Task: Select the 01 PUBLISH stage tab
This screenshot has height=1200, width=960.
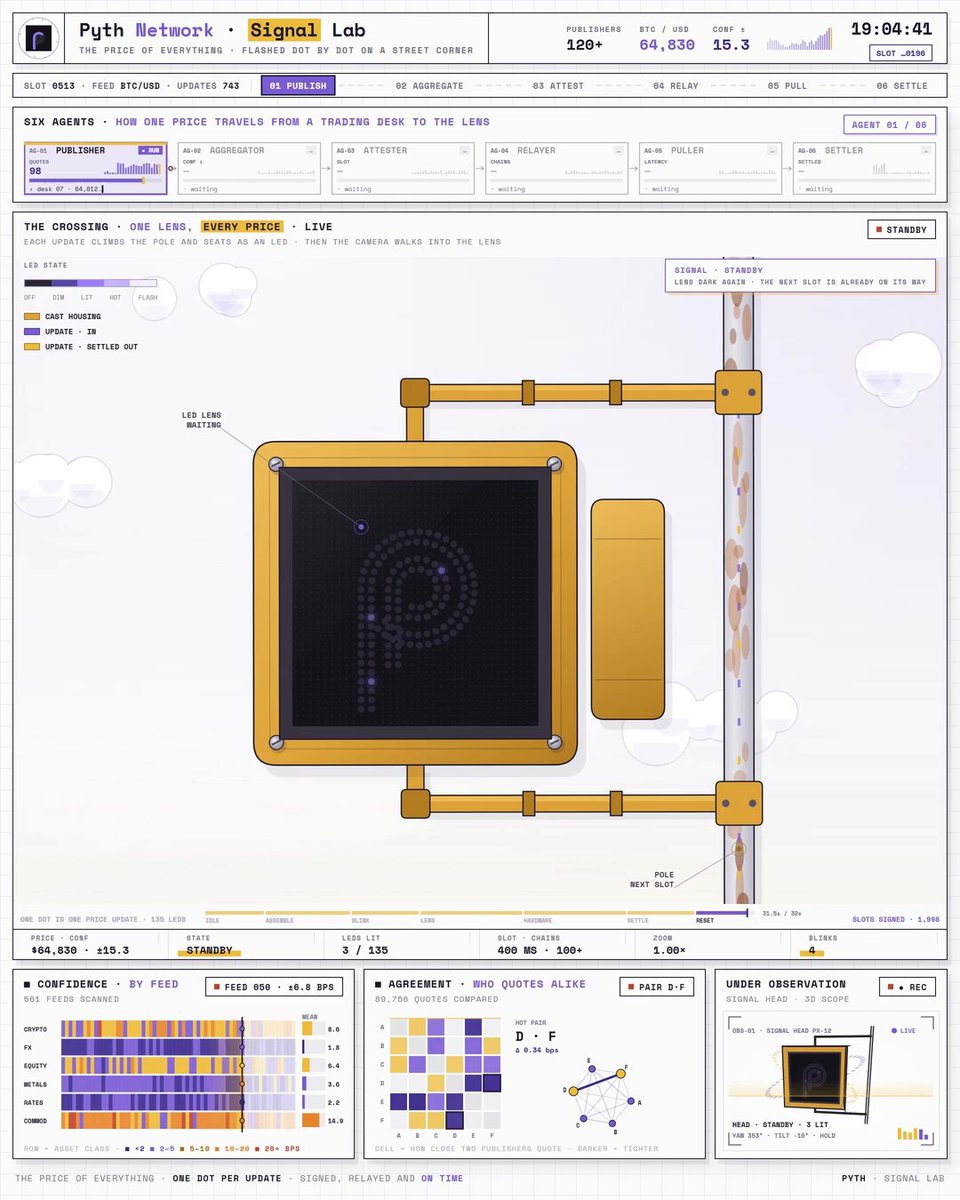Action: pyautogui.click(x=298, y=86)
